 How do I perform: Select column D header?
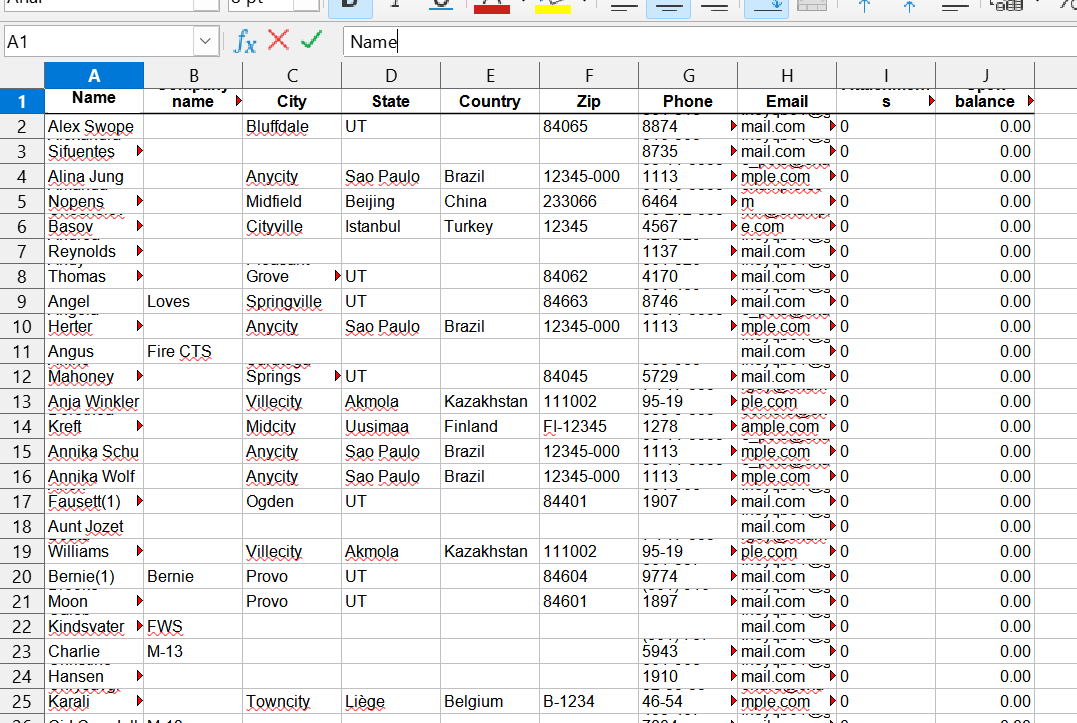point(391,76)
